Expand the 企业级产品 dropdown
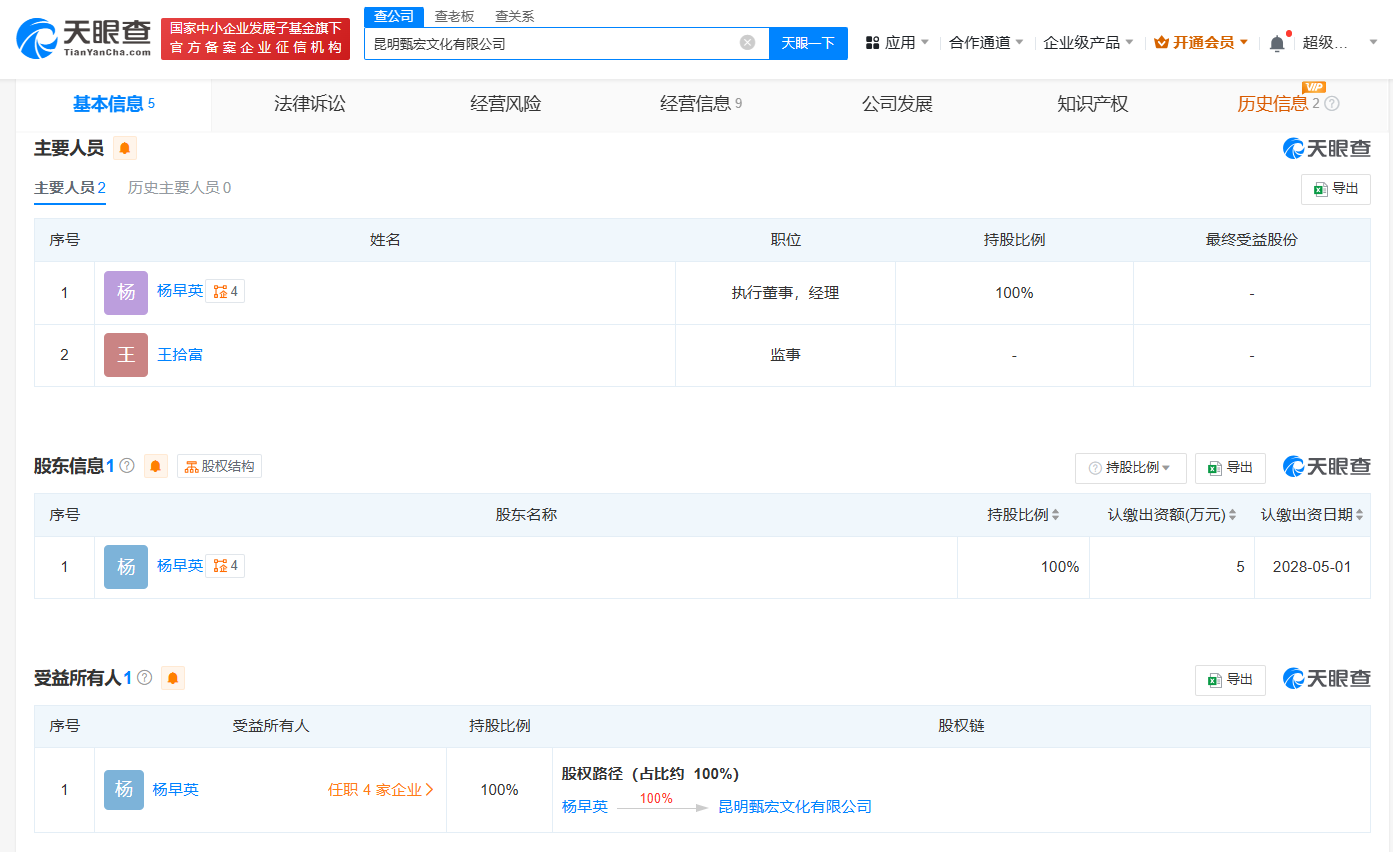The height and width of the screenshot is (852, 1393). (x=1088, y=43)
